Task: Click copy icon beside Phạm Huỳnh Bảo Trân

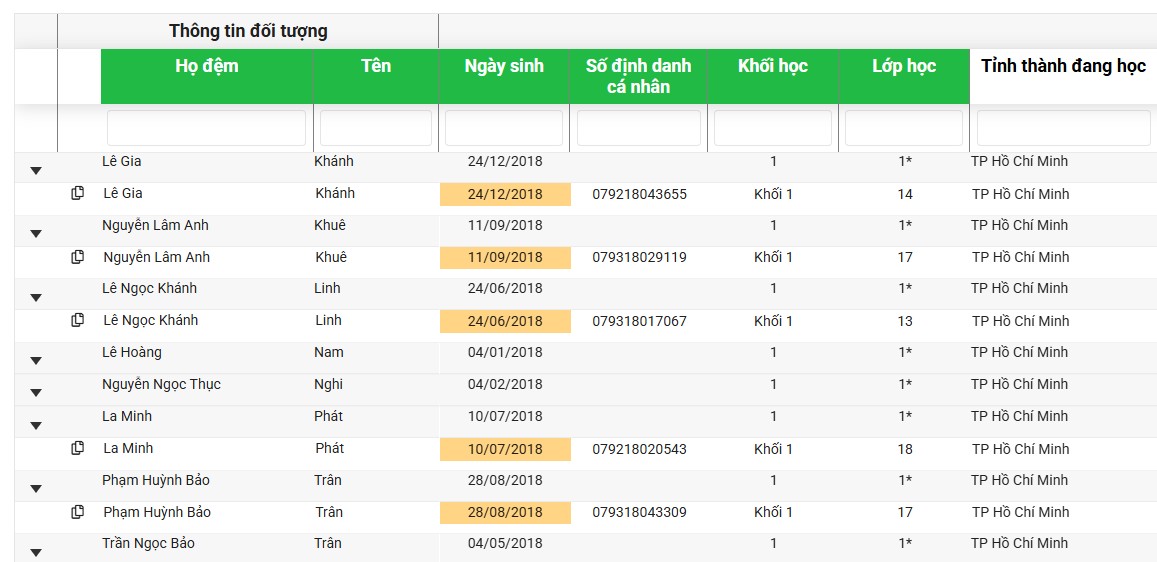Action: (x=78, y=512)
